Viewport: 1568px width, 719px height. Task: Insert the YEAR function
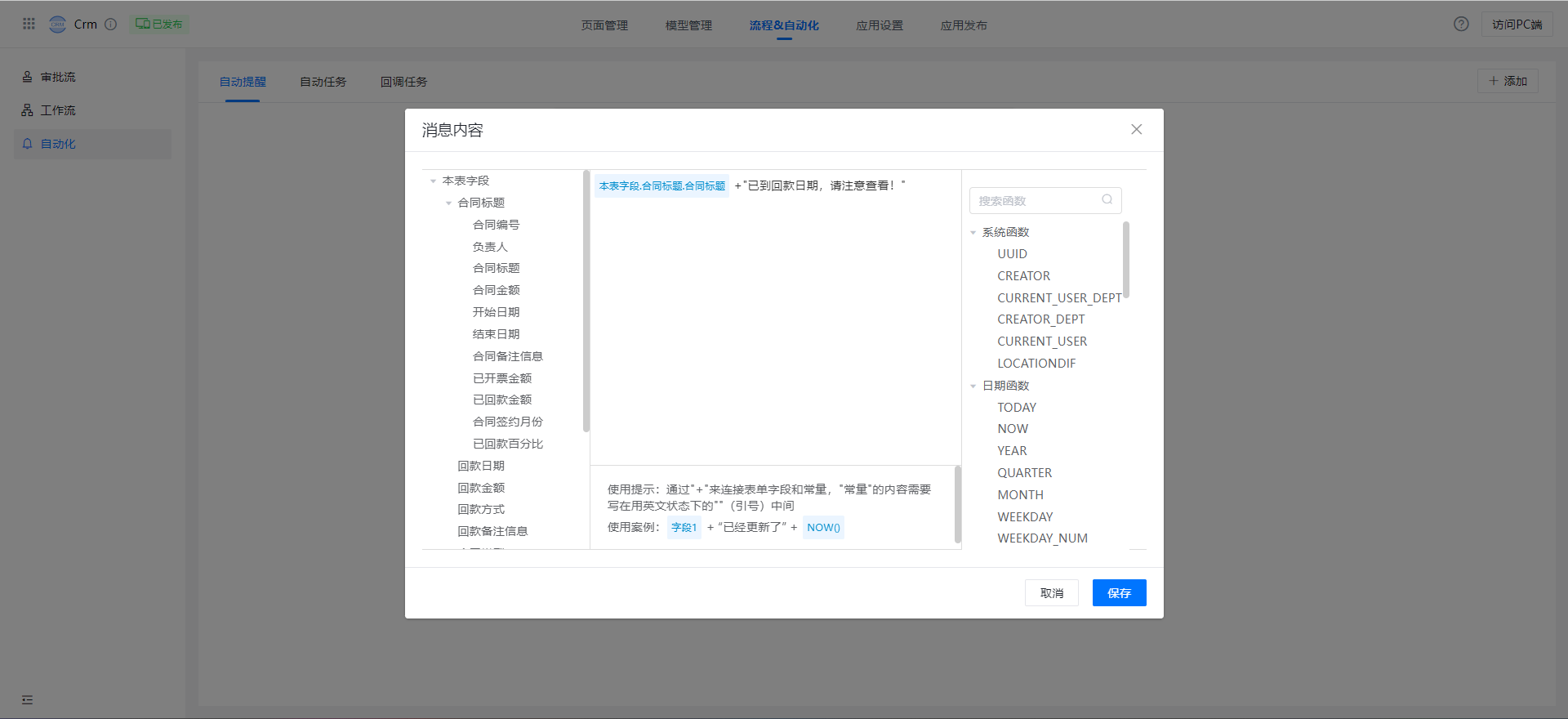click(1012, 451)
